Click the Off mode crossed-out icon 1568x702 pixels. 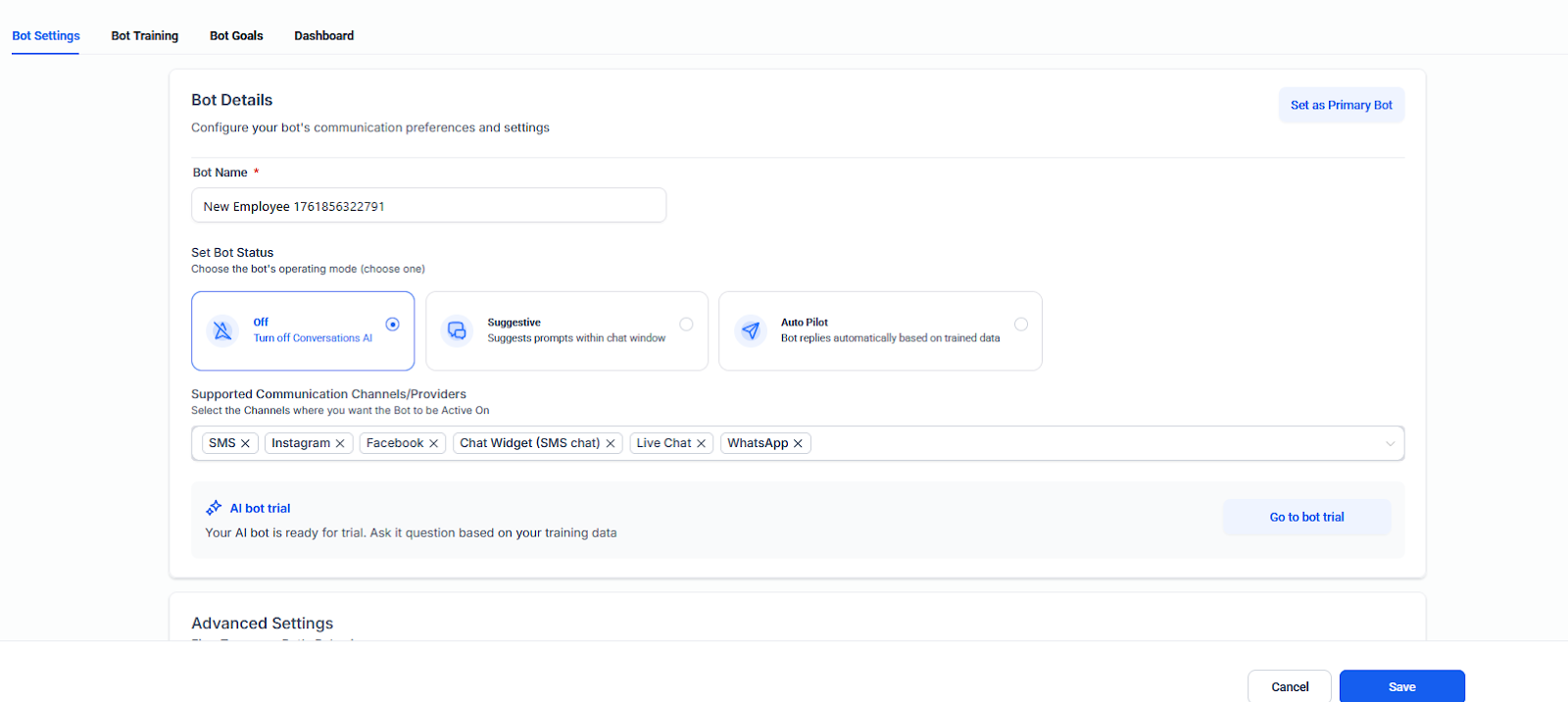222,330
